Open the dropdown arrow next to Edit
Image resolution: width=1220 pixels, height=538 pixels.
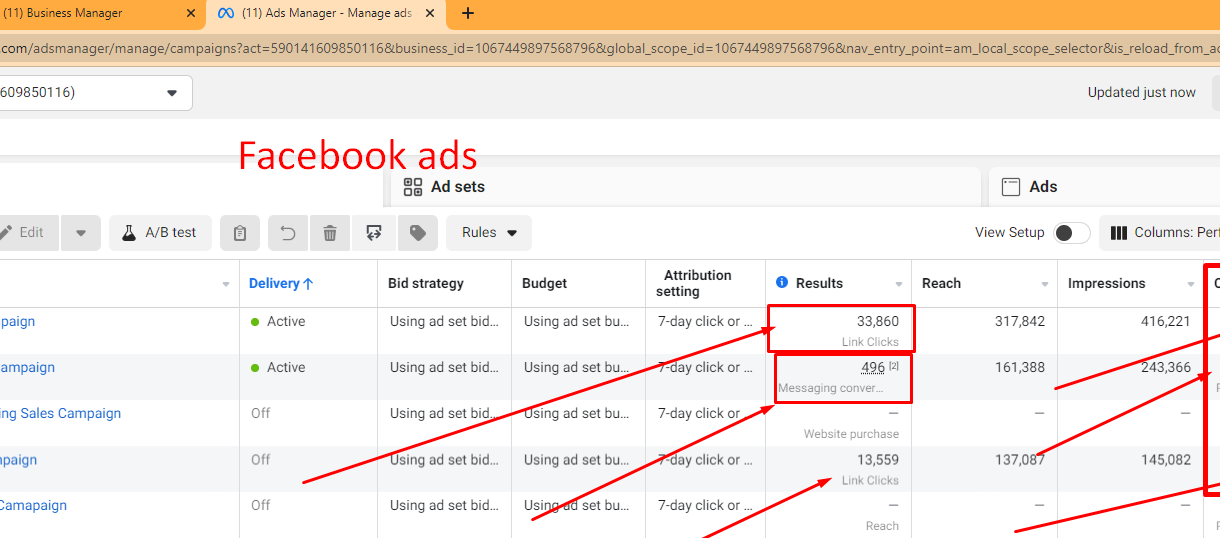81,233
